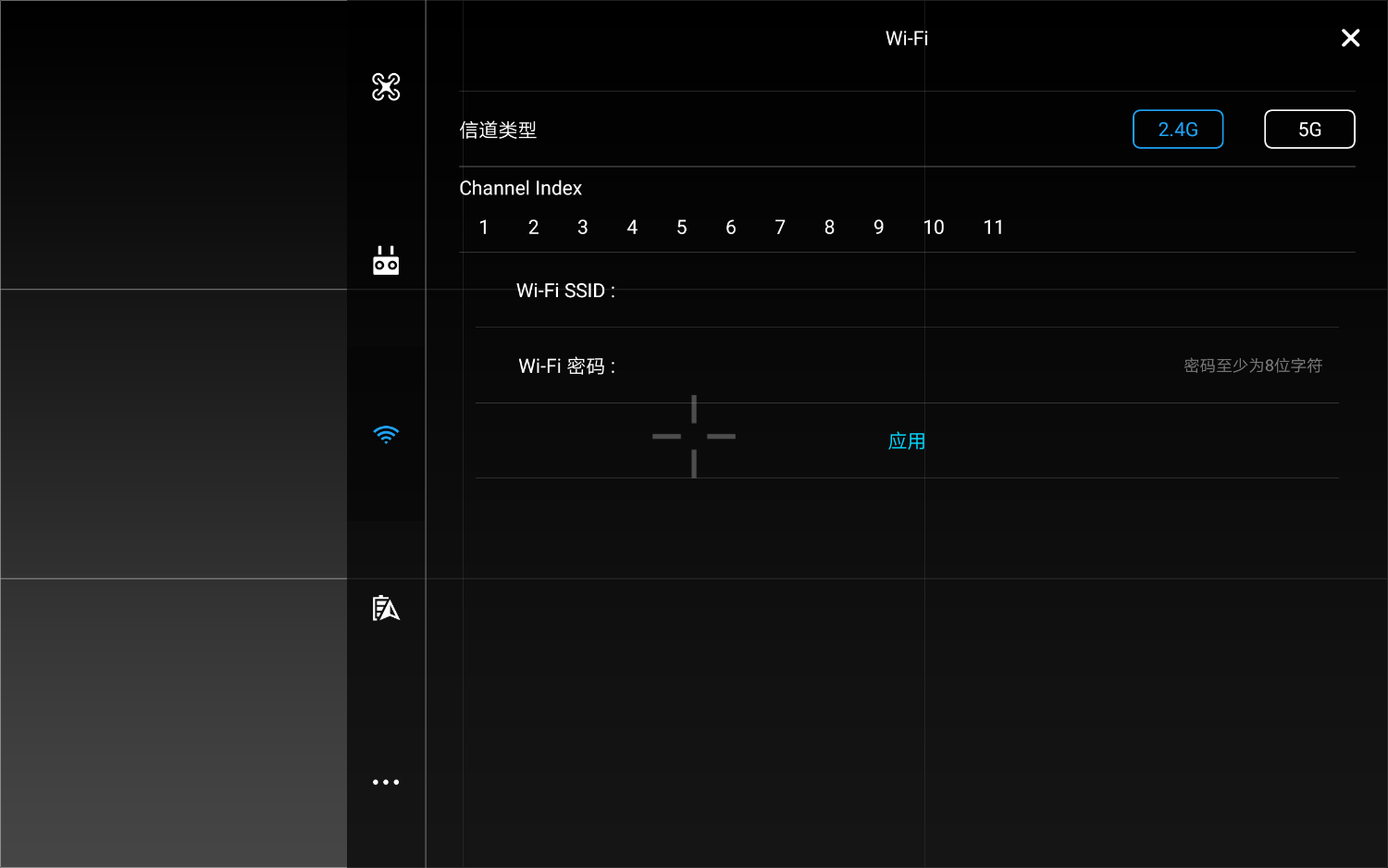Image resolution: width=1388 pixels, height=868 pixels.
Task: Focus the Wi-Fi SSID input field
Action: (976, 291)
